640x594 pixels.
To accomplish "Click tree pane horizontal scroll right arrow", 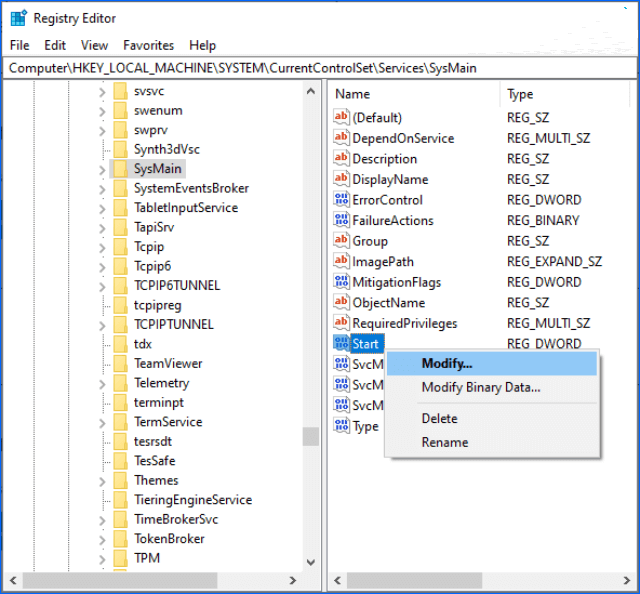I will tap(292, 580).
